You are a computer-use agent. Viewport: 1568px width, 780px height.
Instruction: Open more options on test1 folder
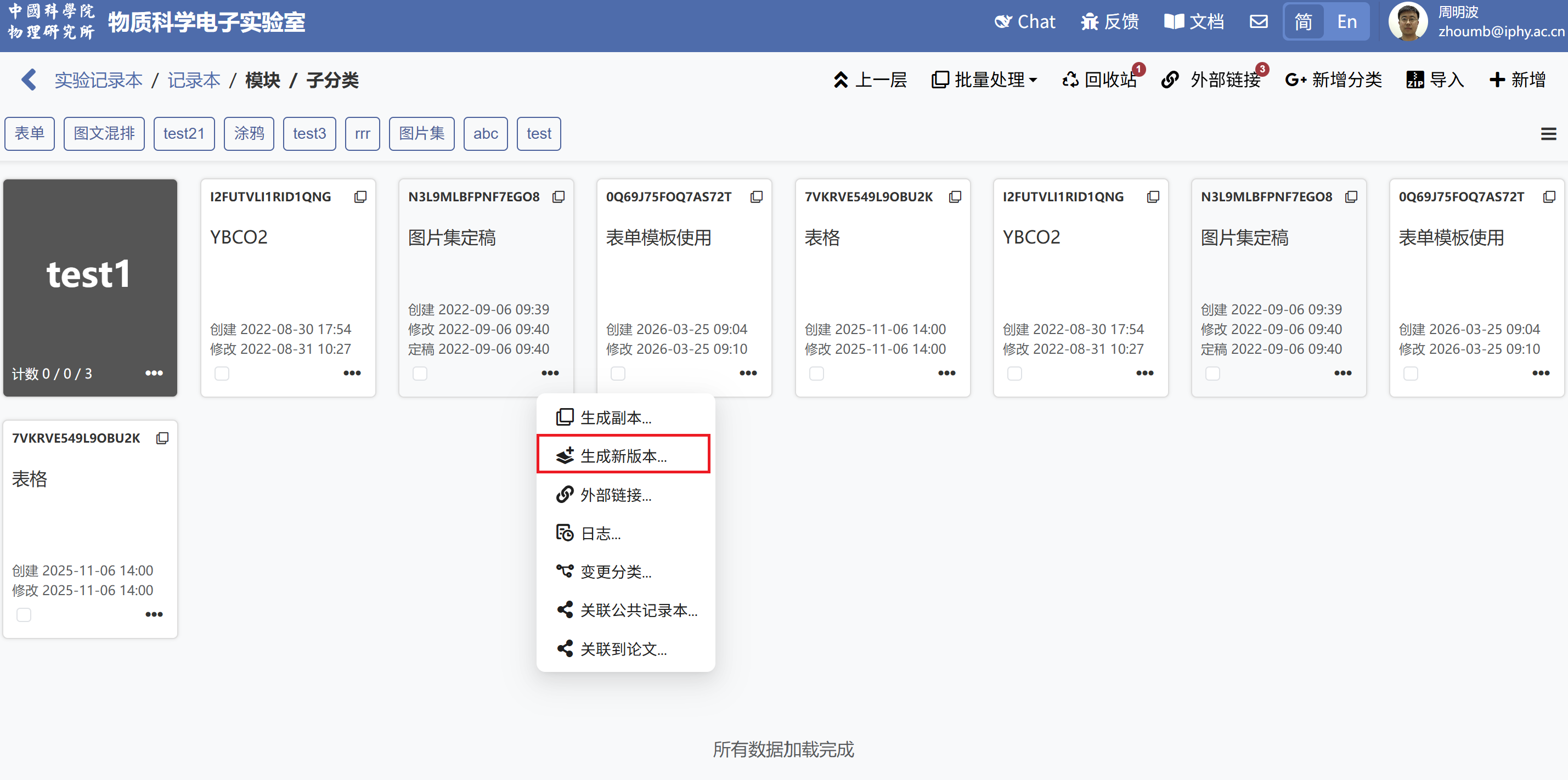click(154, 373)
